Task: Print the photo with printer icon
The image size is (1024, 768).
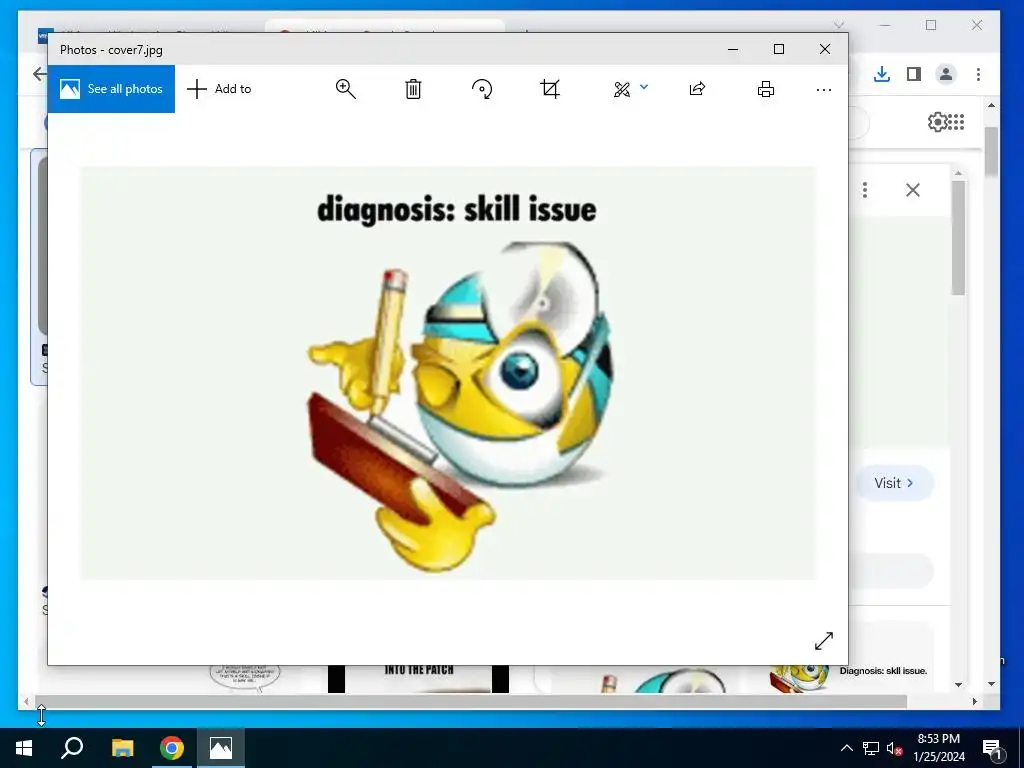Action: tap(766, 89)
